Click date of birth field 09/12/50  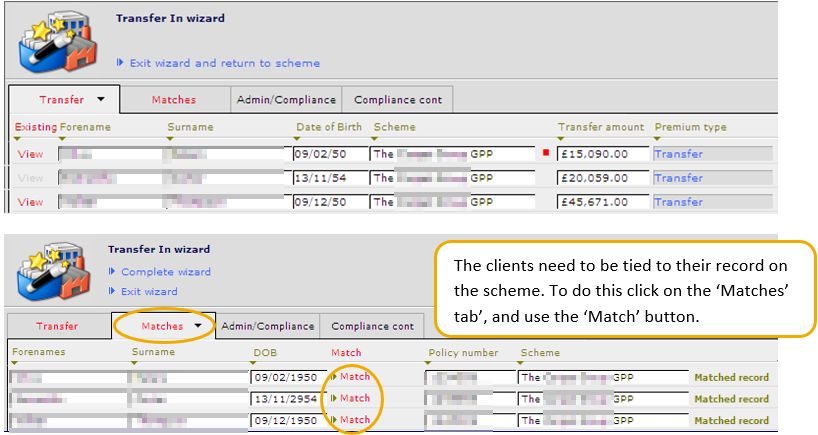pyautogui.click(x=330, y=202)
